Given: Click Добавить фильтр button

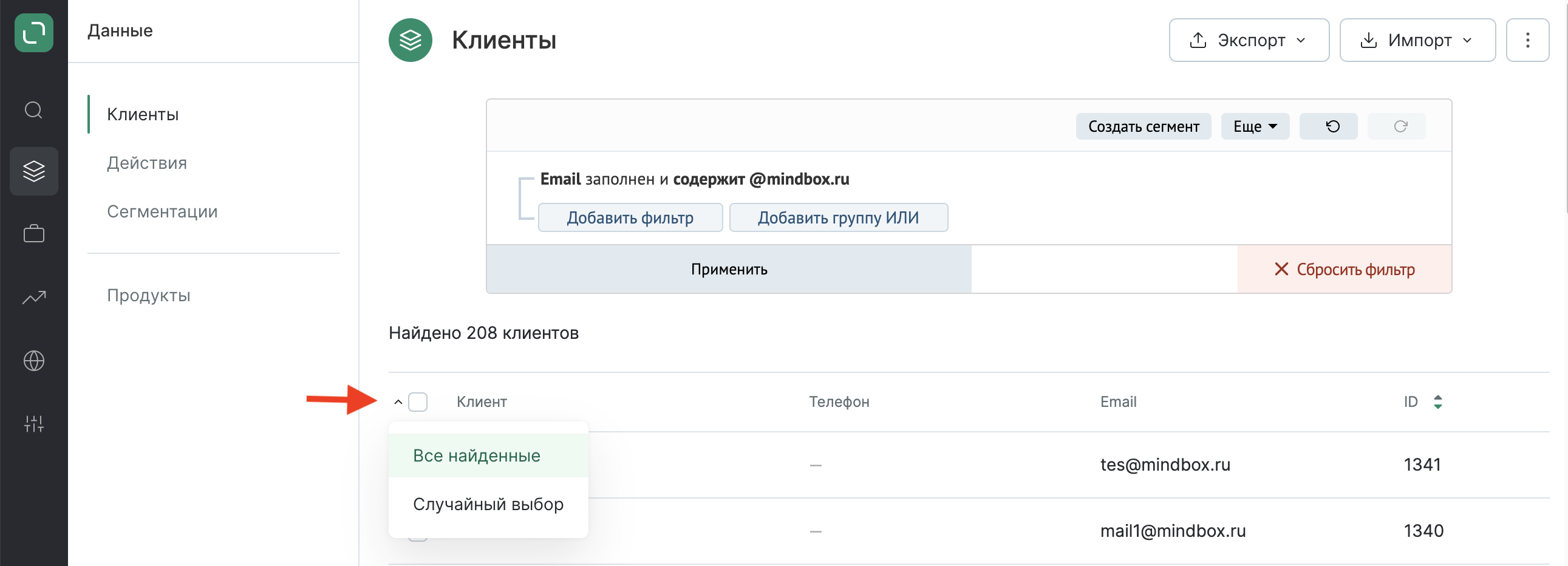Looking at the screenshot, I should coord(629,217).
